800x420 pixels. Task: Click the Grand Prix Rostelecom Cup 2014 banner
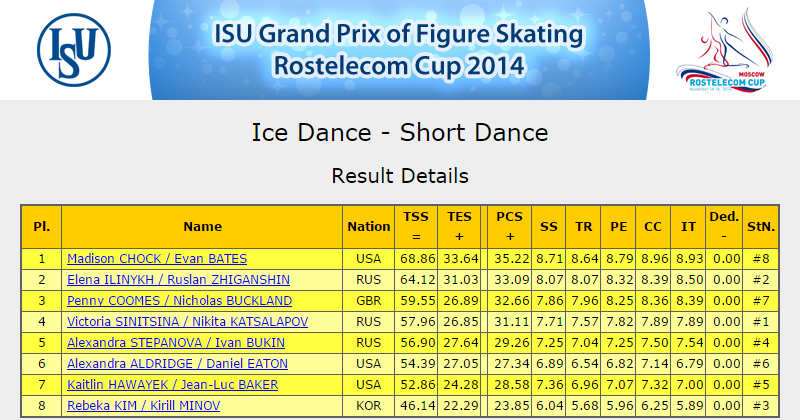point(399,50)
